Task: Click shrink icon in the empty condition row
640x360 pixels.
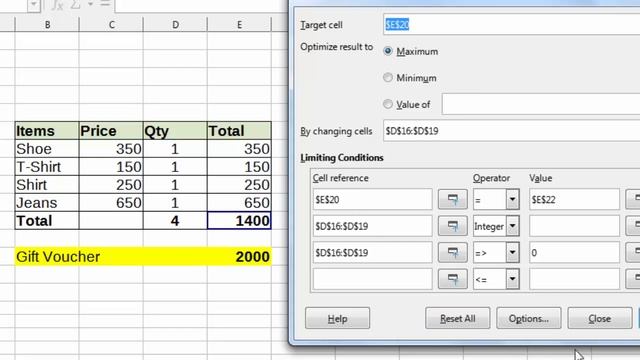Action: (x=453, y=279)
